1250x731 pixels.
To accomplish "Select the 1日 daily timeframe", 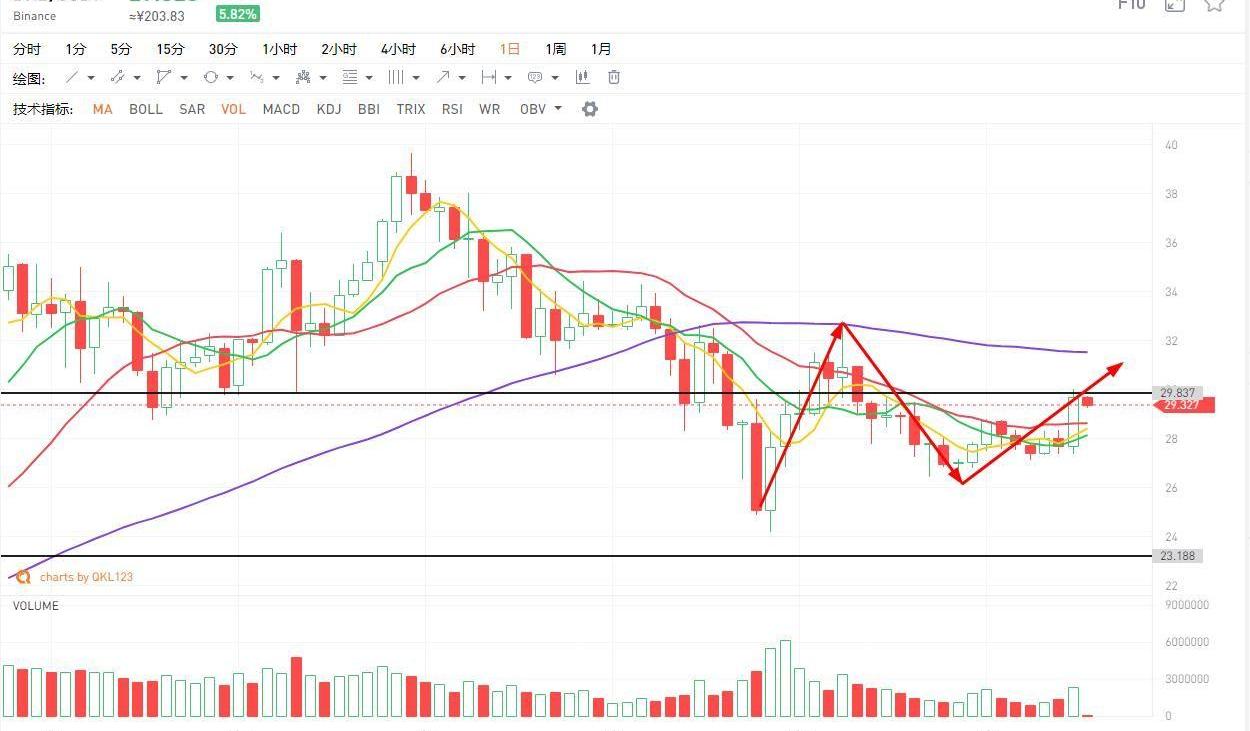I will coord(510,49).
